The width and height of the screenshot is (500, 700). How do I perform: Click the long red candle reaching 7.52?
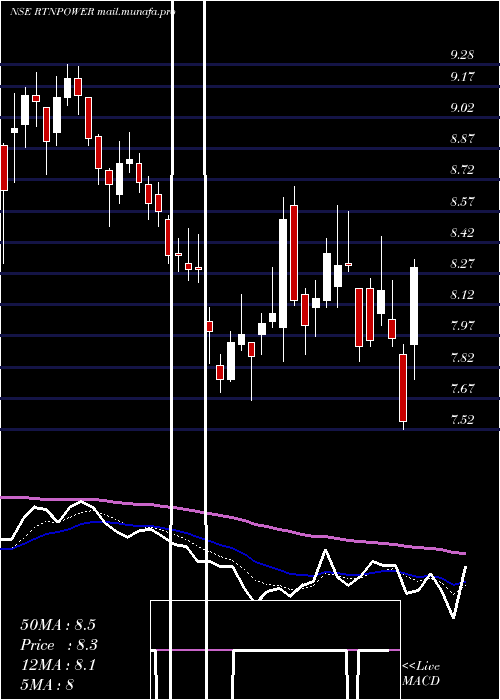(x=403, y=388)
